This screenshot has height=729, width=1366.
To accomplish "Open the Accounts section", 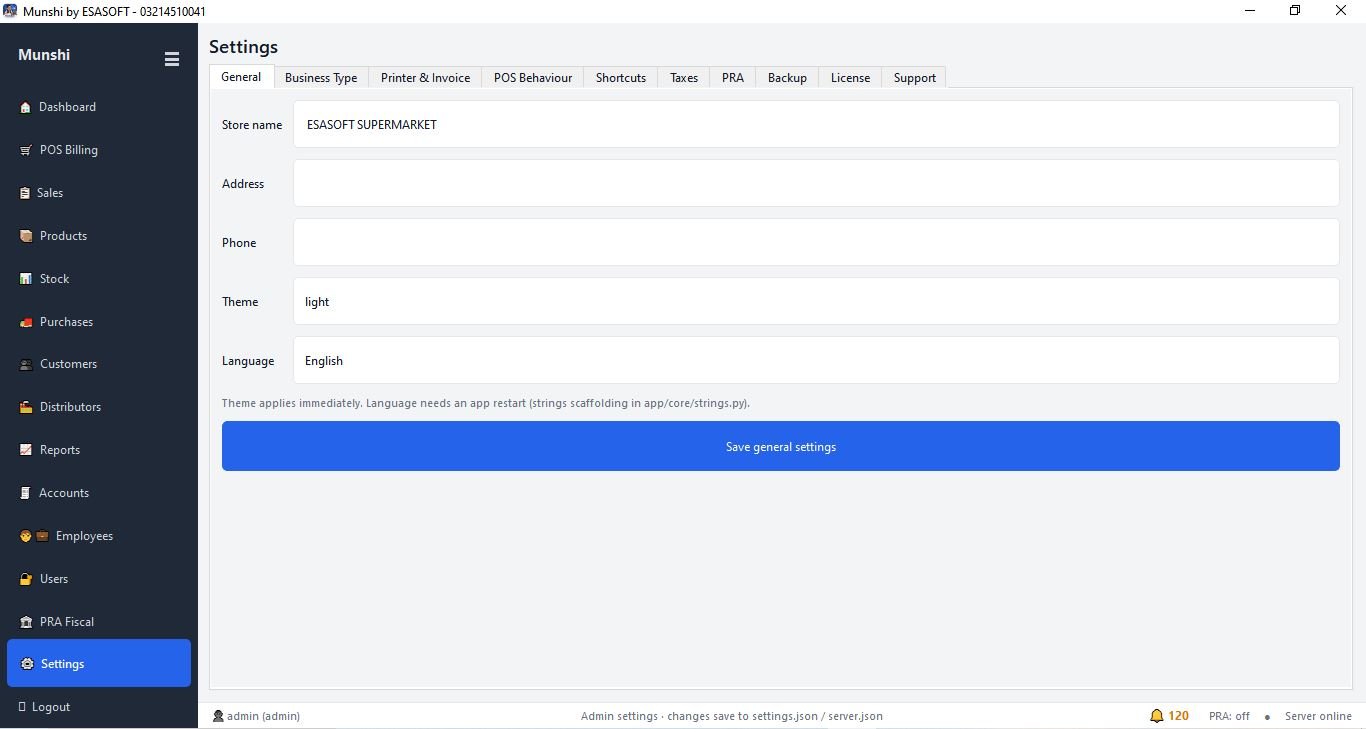I will [98, 493].
